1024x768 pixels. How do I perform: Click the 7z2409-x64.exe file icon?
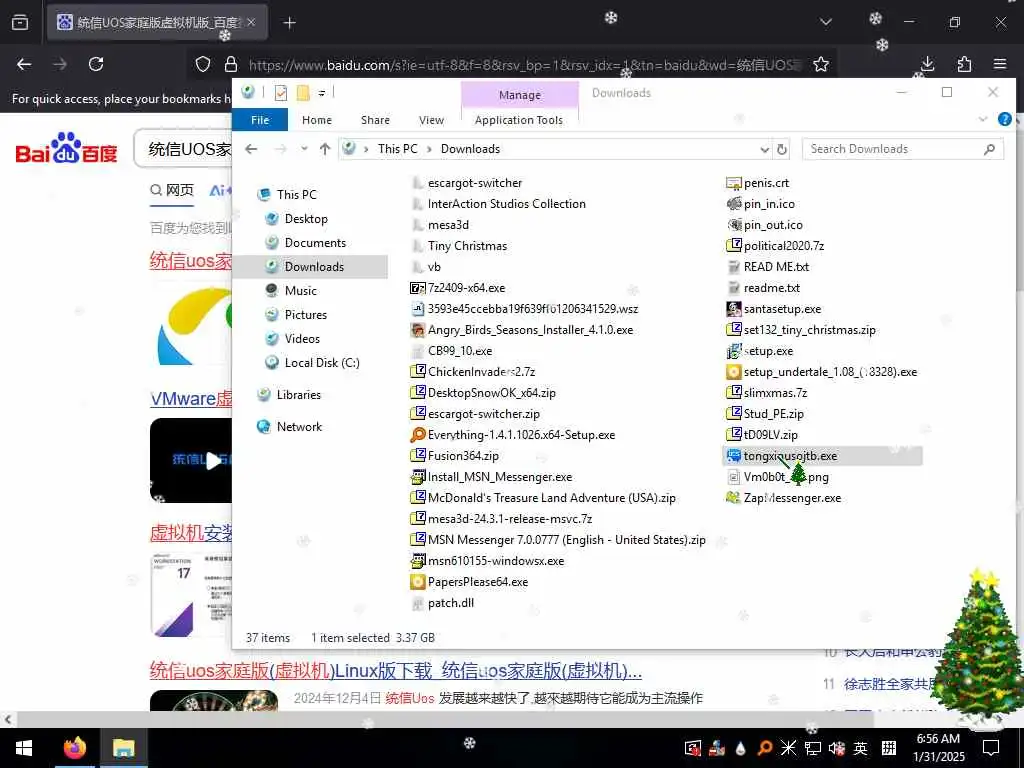click(x=417, y=288)
